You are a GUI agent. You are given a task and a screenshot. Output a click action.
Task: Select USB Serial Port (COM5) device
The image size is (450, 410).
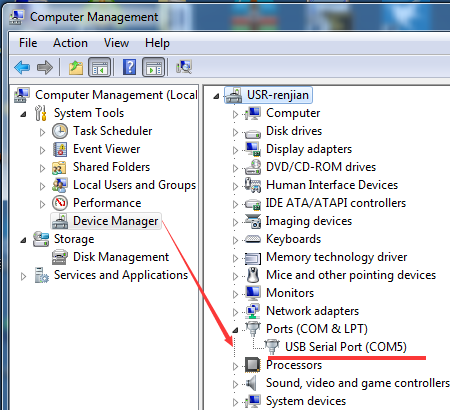[346, 347]
